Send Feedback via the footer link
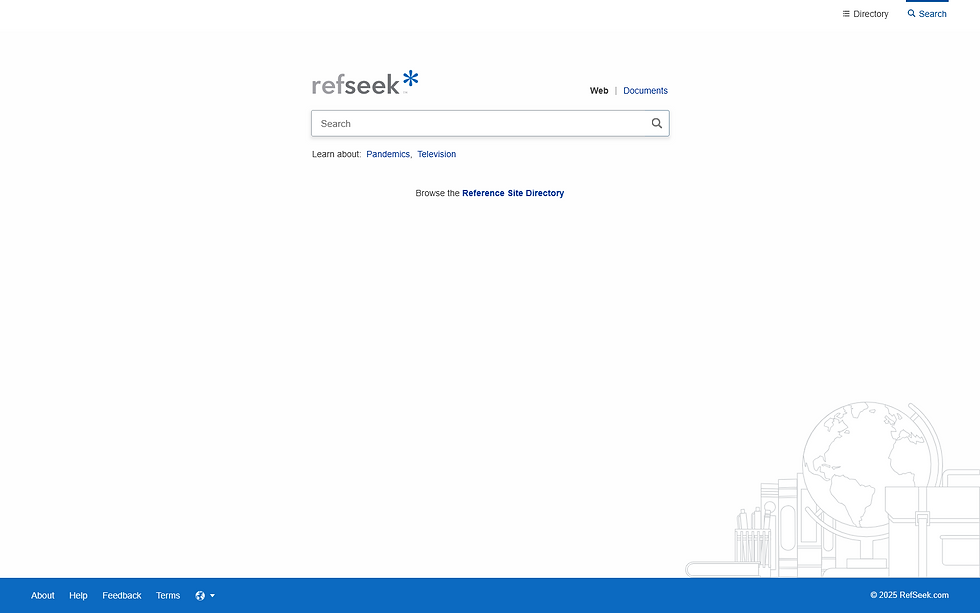The image size is (980, 613). 121,595
